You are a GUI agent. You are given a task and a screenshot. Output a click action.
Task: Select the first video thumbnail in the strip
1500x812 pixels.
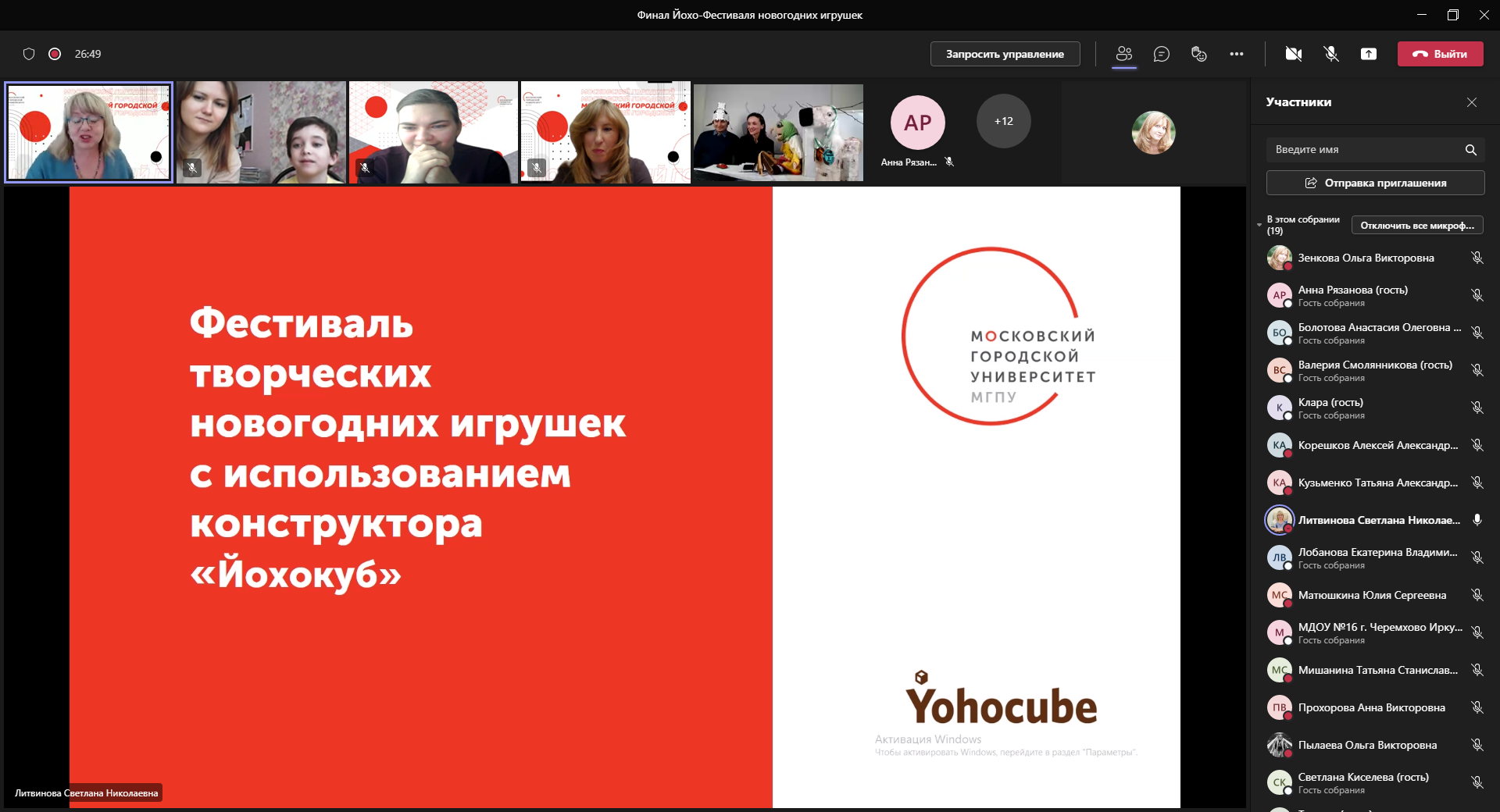tap(88, 133)
